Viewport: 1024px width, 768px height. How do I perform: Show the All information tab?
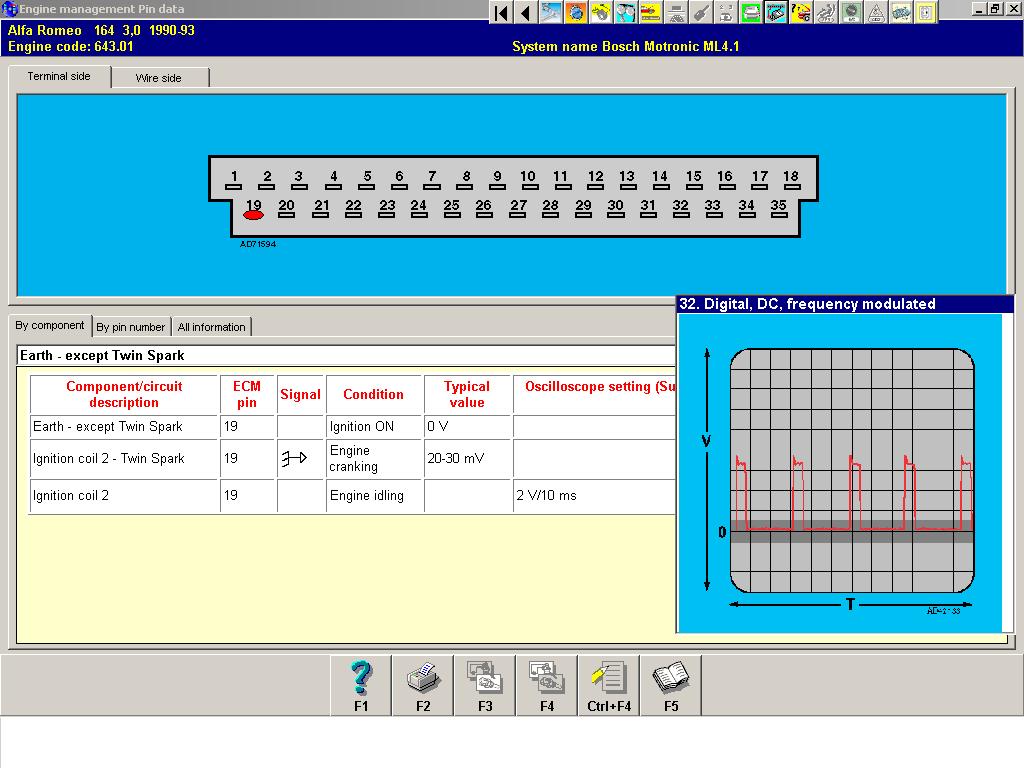(212, 327)
